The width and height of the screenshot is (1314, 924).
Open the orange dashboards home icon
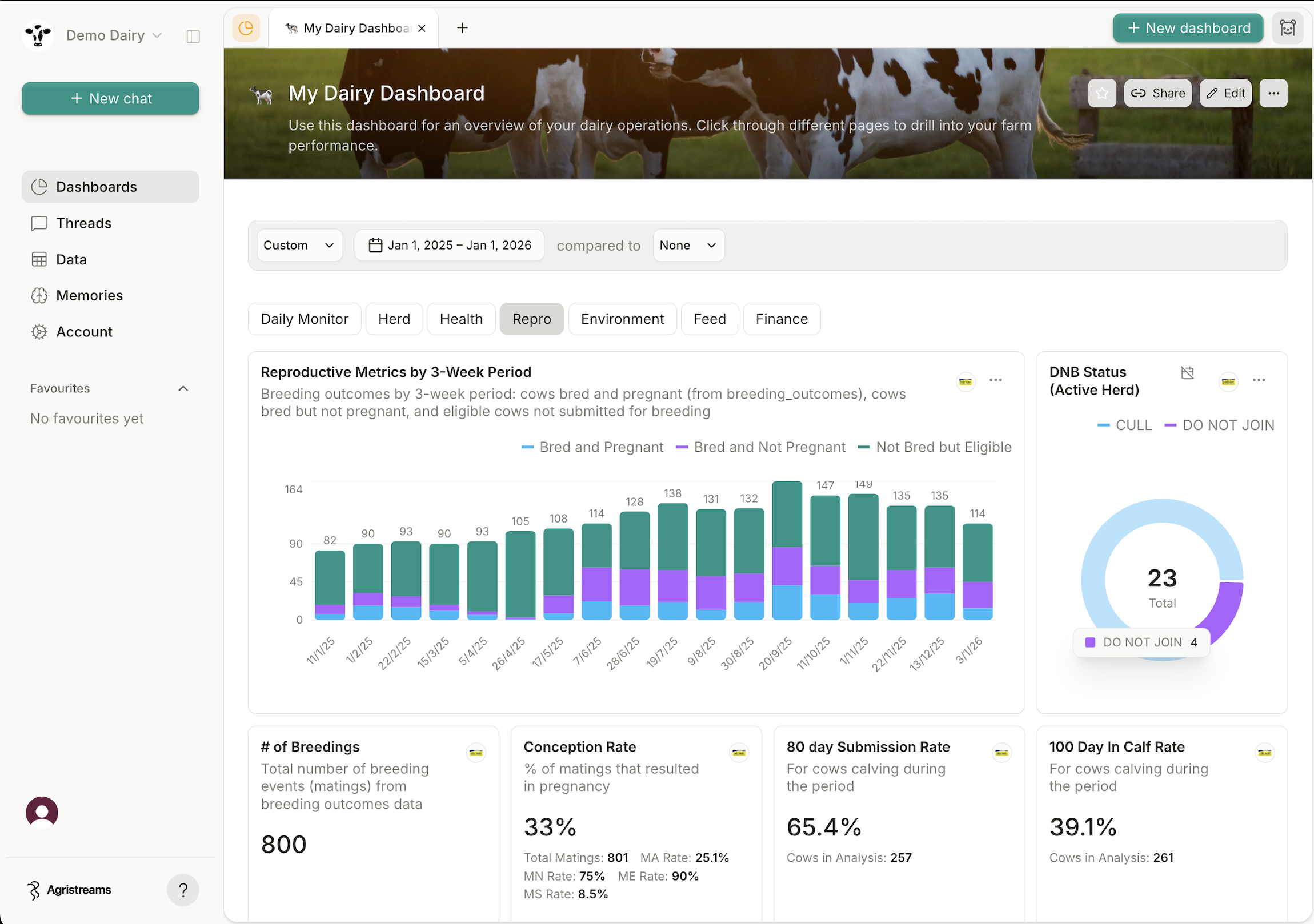(246, 28)
